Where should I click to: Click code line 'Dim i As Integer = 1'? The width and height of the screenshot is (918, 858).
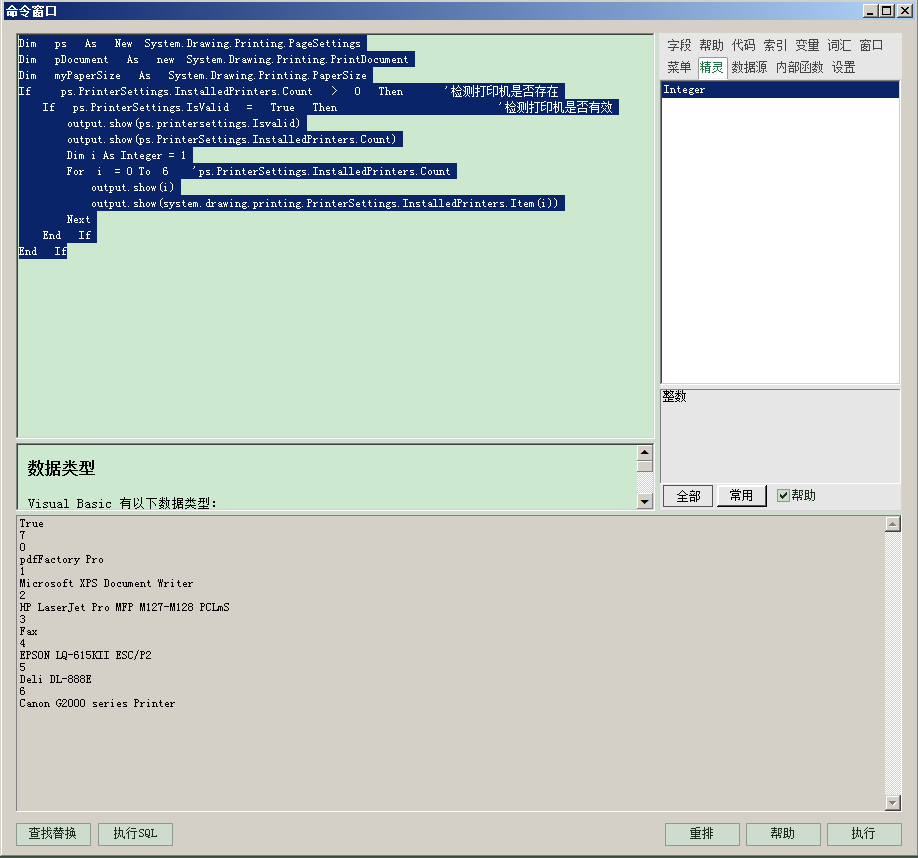(126, 156)
